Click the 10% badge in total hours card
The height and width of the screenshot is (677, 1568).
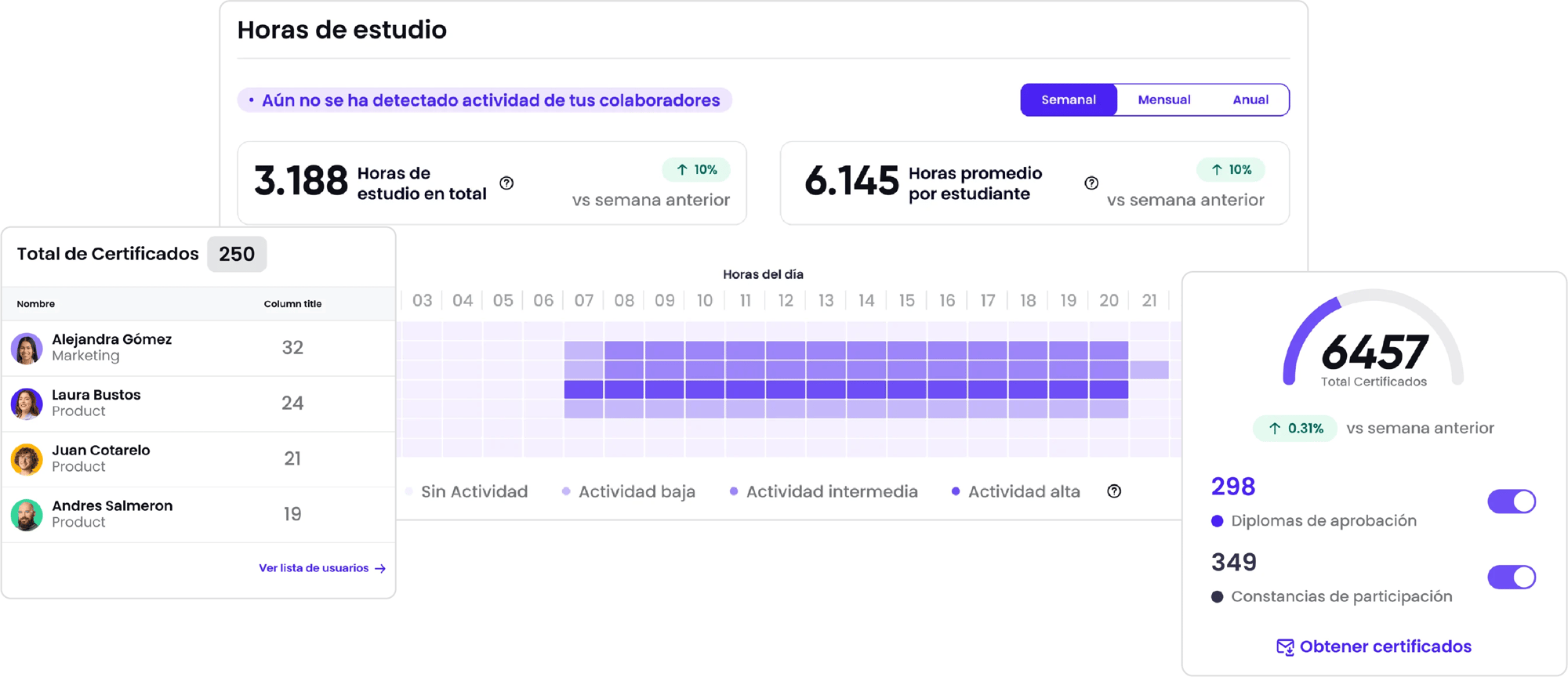pyautogui.click(x=696, y=170)
